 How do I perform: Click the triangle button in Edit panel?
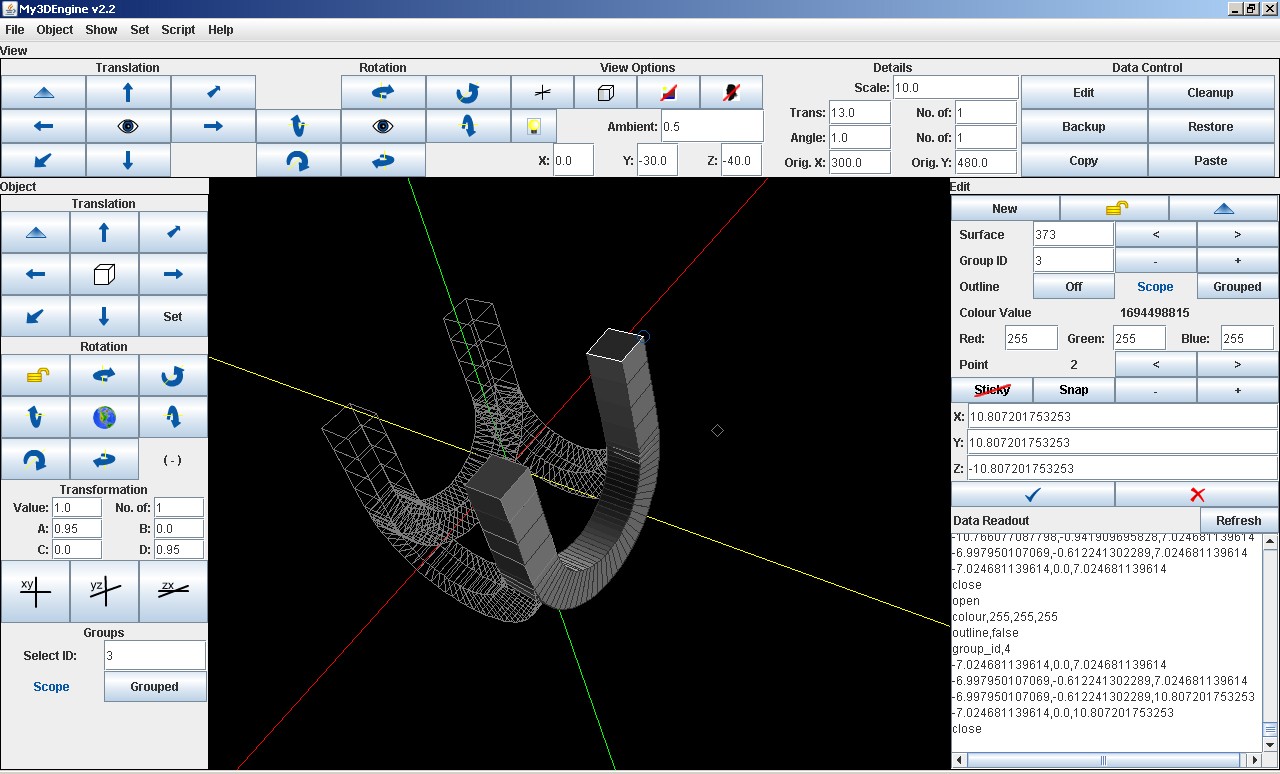coord(1223,208)
